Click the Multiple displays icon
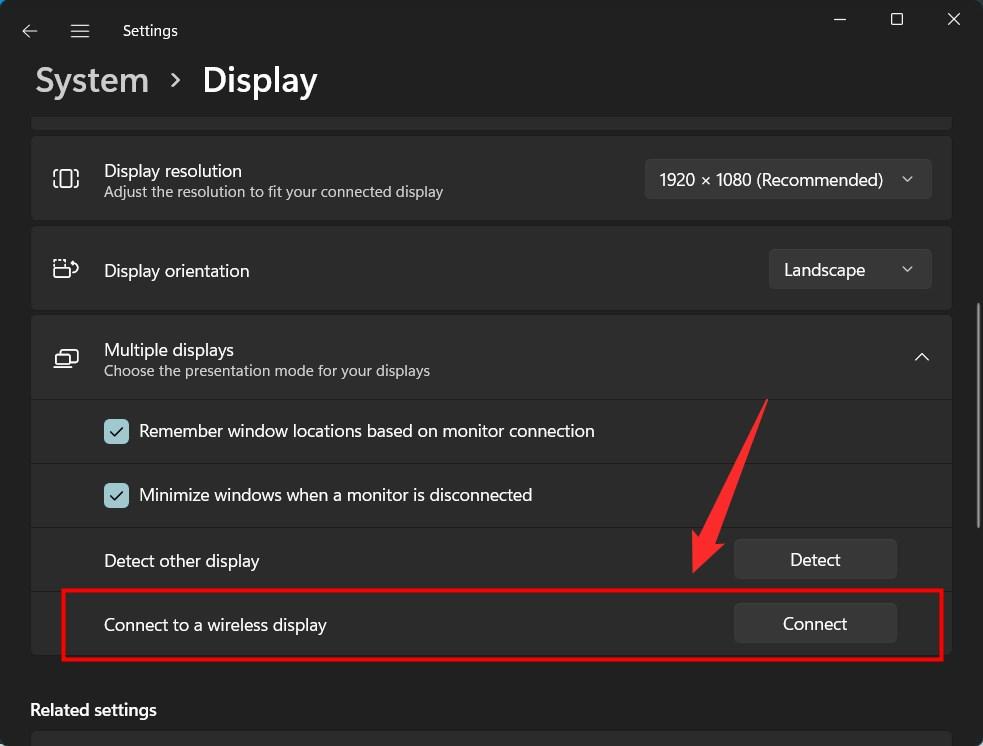The image size is (983, 746). click(x=66, y=359)
